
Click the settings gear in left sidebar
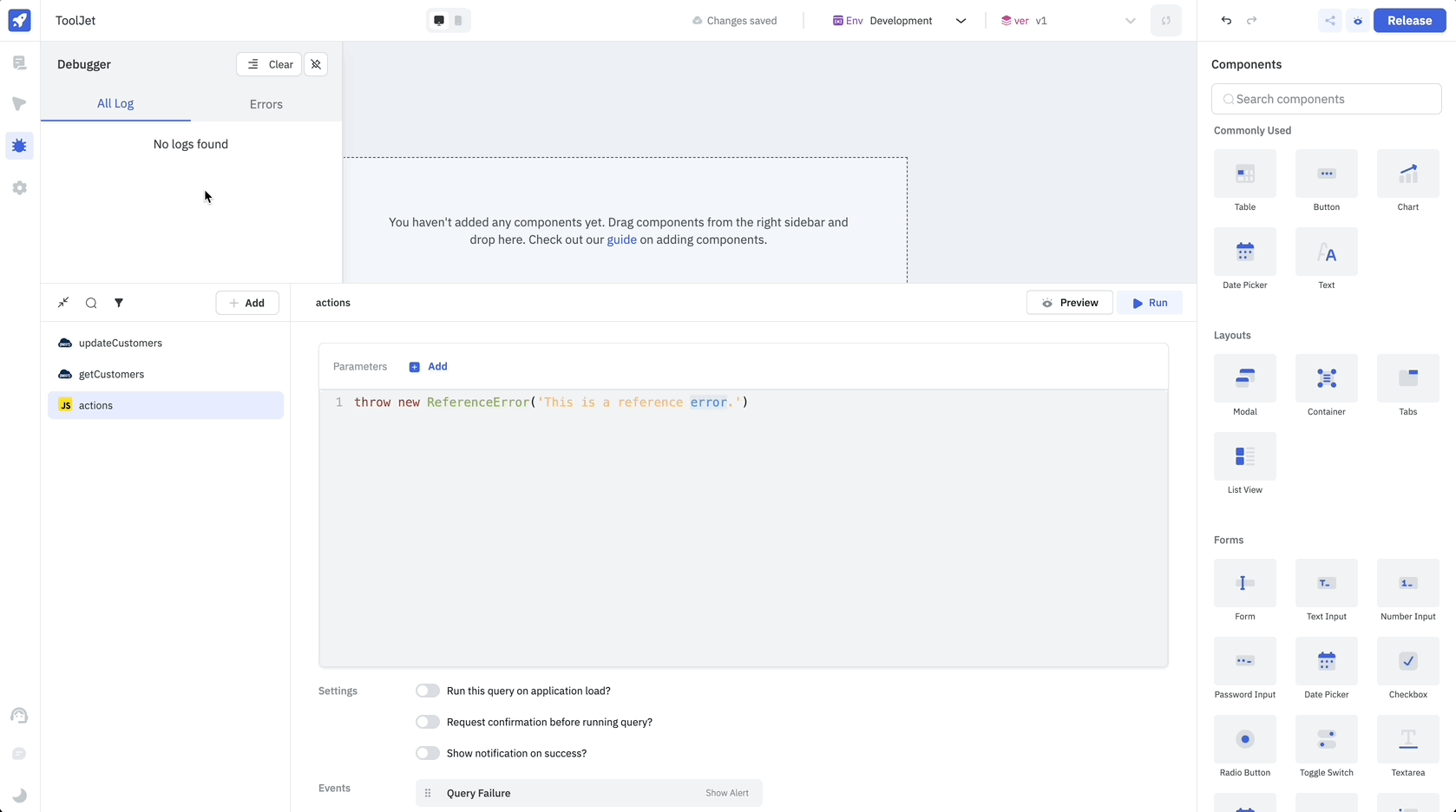pyautogui.click(x=19, y=188)
